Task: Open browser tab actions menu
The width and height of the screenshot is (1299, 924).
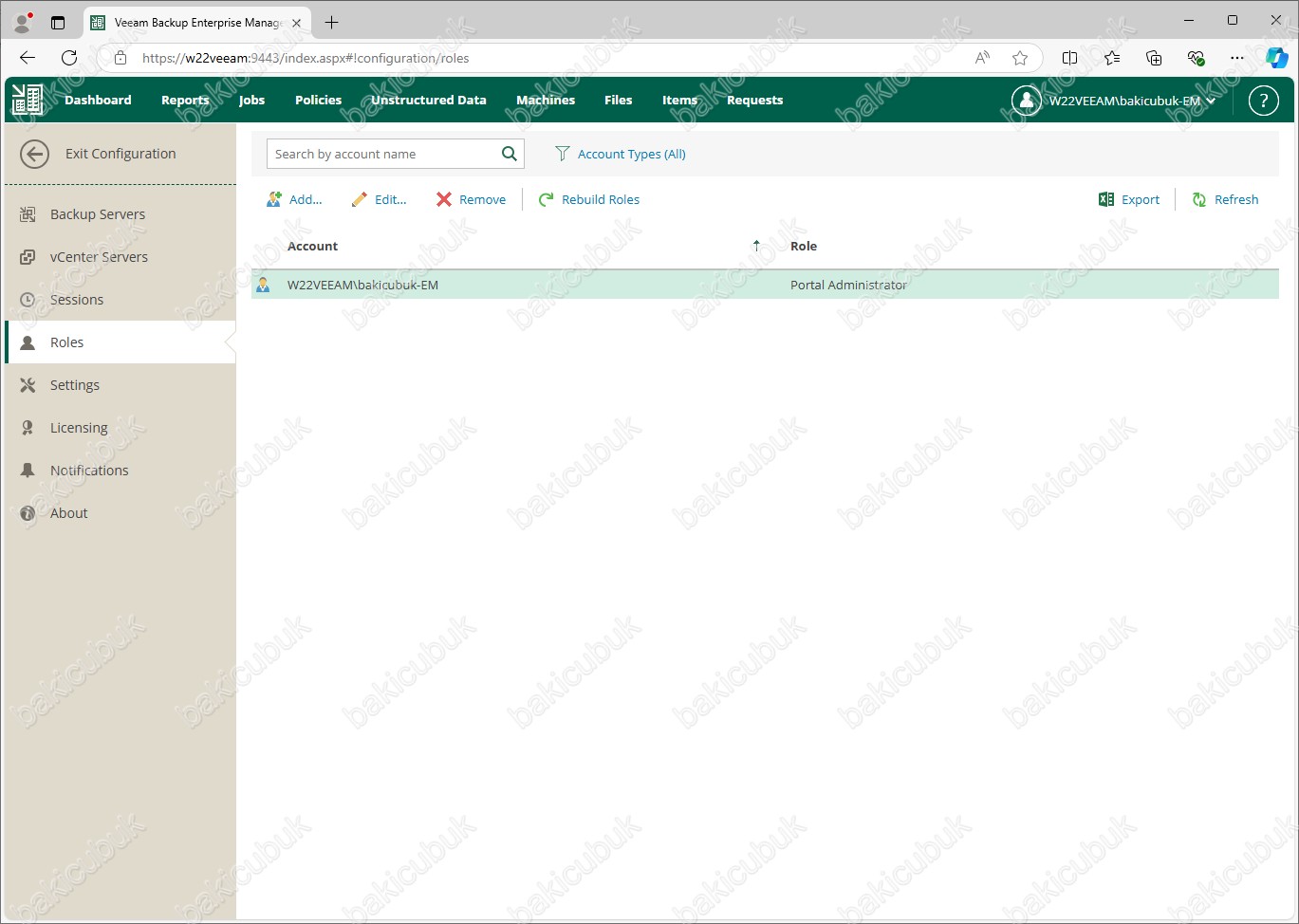Action: (58, 22)
